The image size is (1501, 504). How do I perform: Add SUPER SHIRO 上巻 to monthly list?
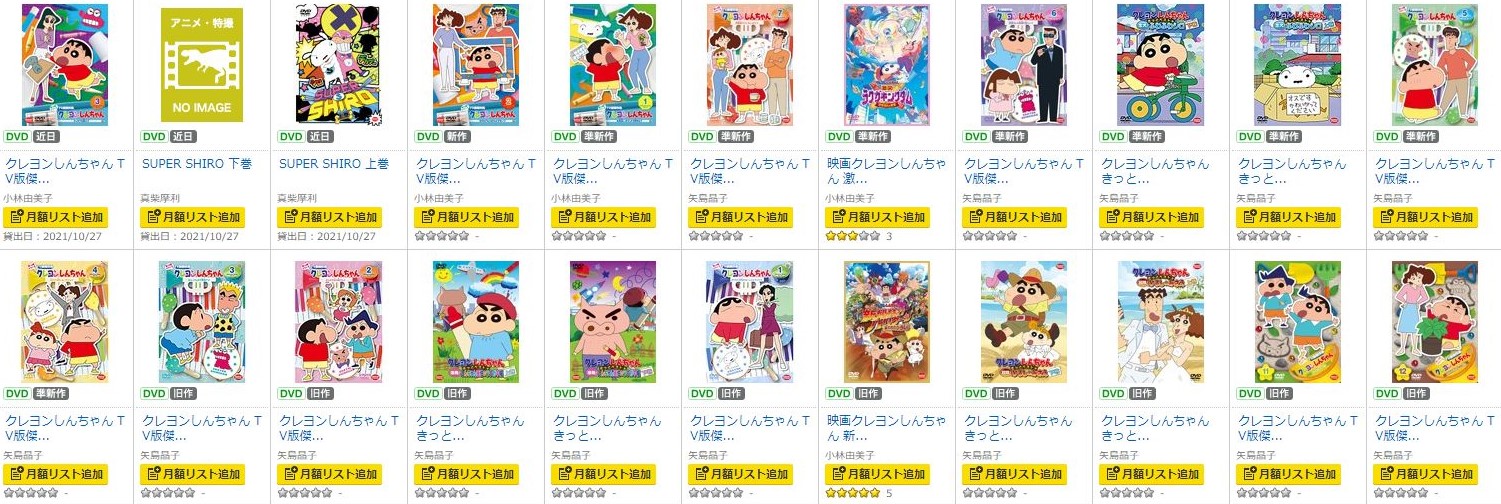329,217
